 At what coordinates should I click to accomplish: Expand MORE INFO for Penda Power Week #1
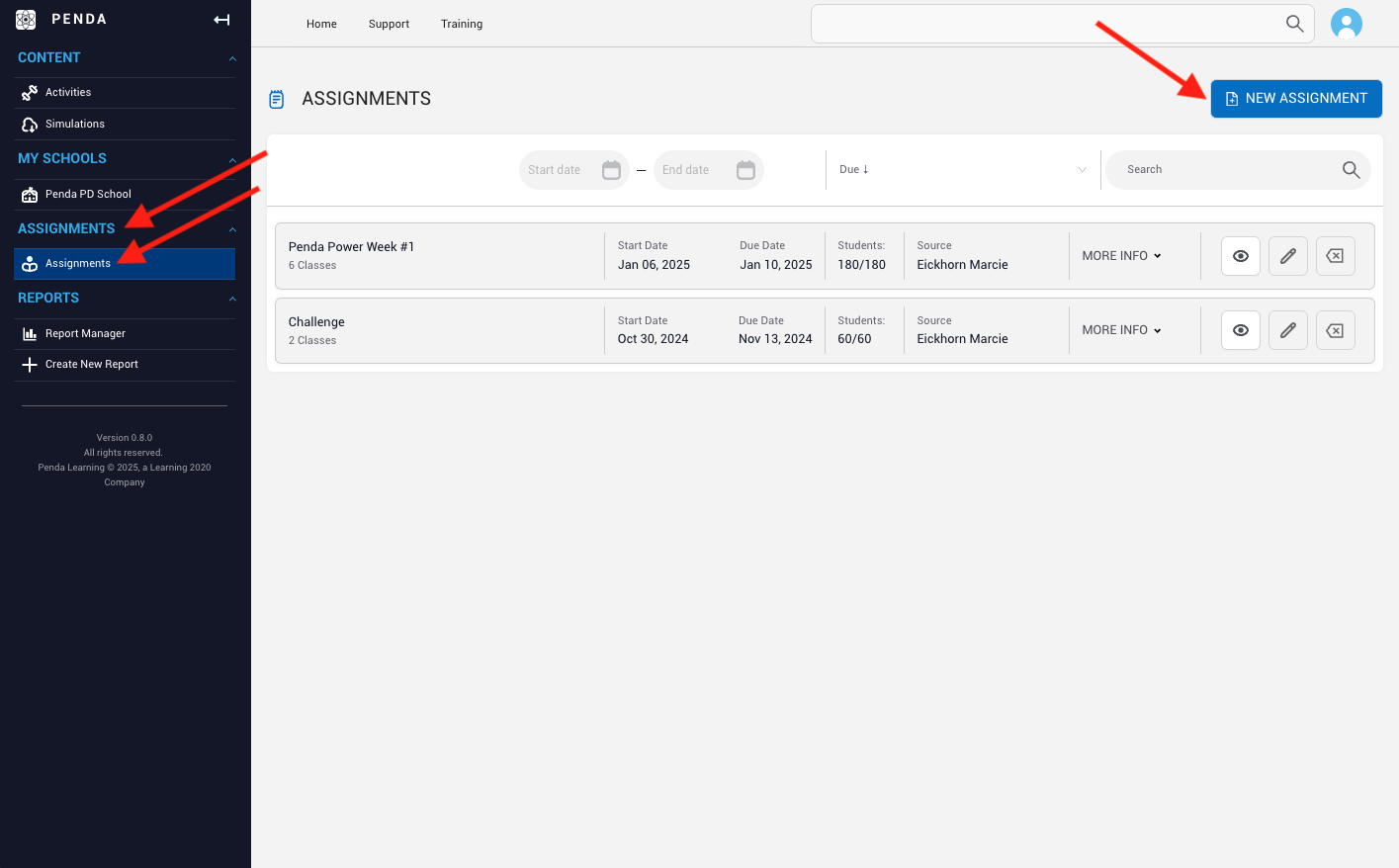click(x=1119, y=255)
